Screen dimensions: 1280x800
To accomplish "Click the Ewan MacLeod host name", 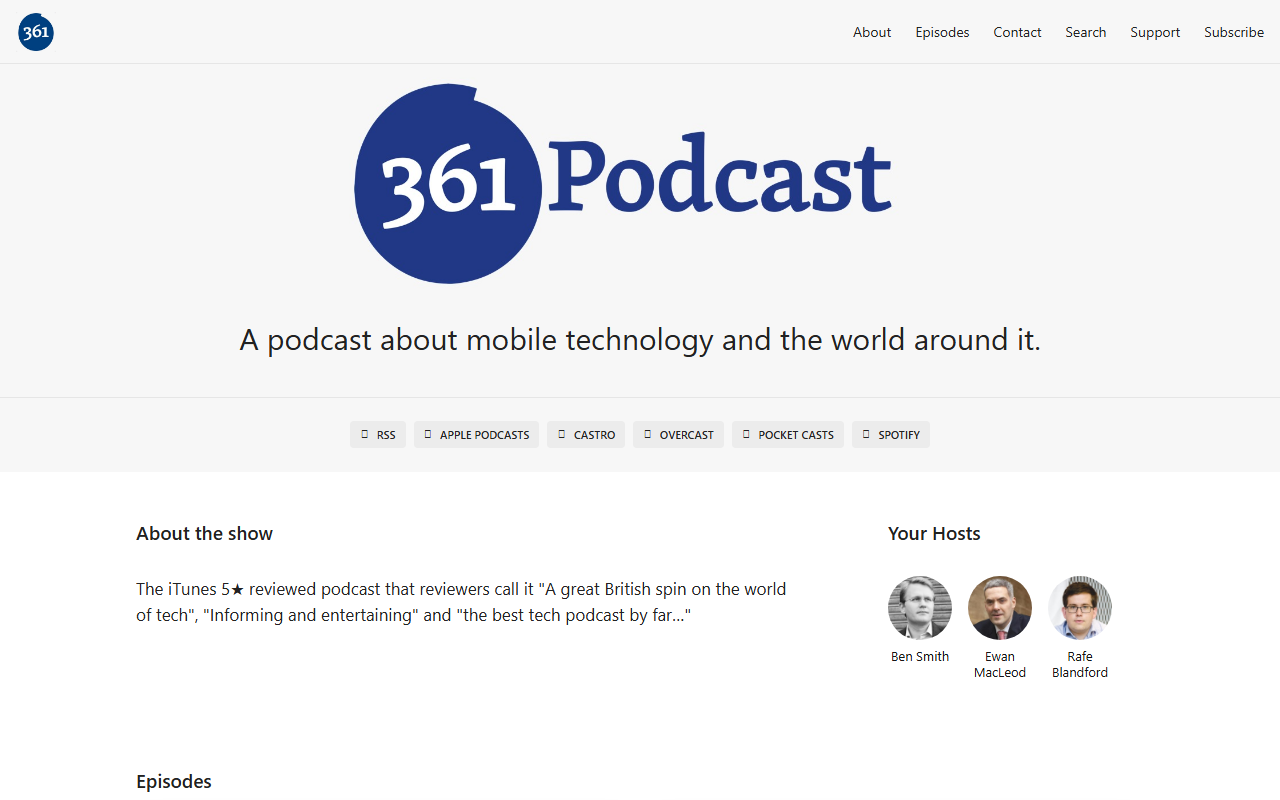I will (x=1000, y=665).
